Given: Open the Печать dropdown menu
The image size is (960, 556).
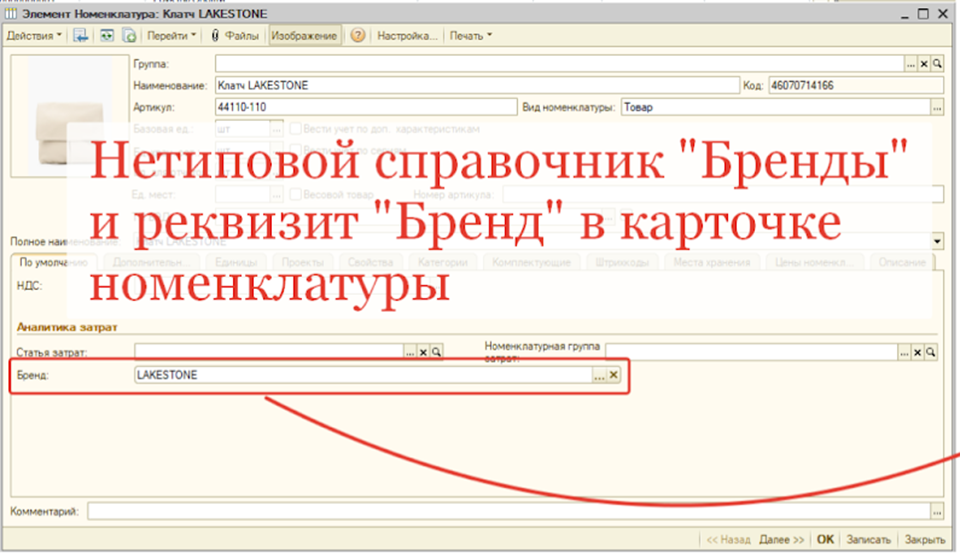Looking at the screenshot, I should (x=470, y=36).
